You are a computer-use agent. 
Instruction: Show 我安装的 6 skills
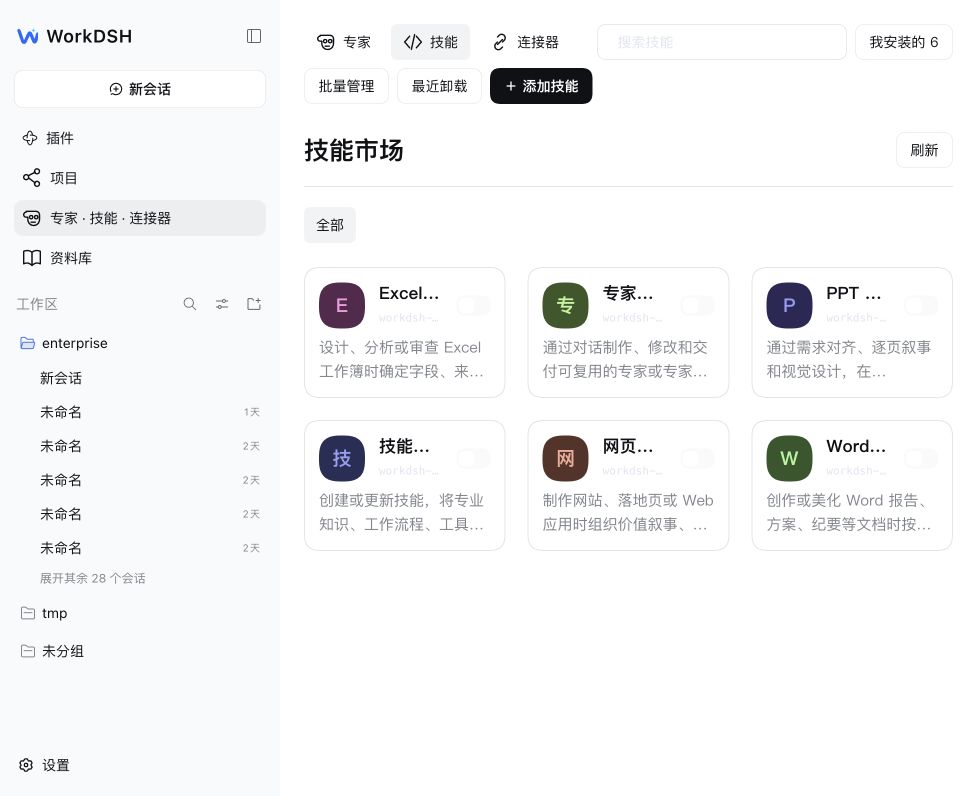click(x=903, y=42)
